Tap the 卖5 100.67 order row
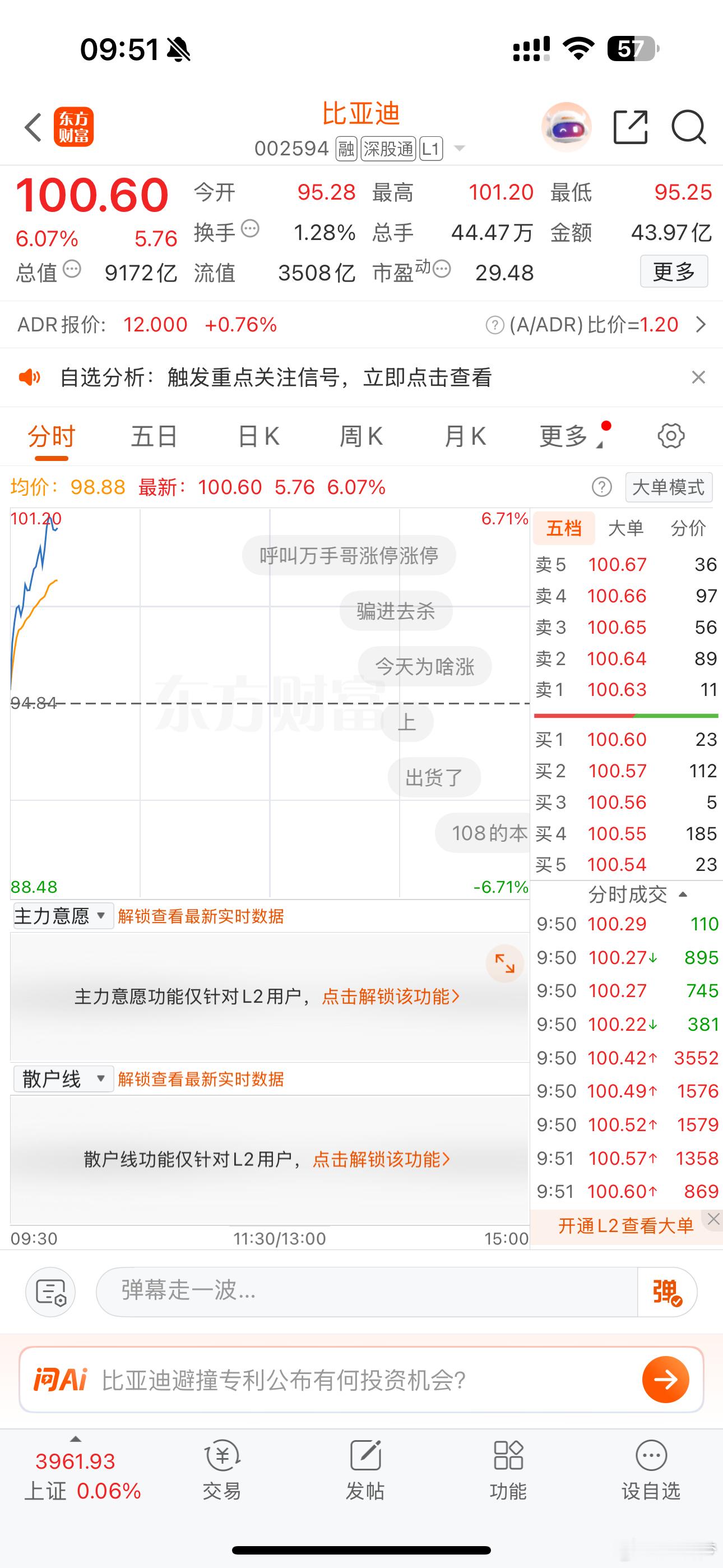This screenshot has width=723, height=1568. [625, 564]
